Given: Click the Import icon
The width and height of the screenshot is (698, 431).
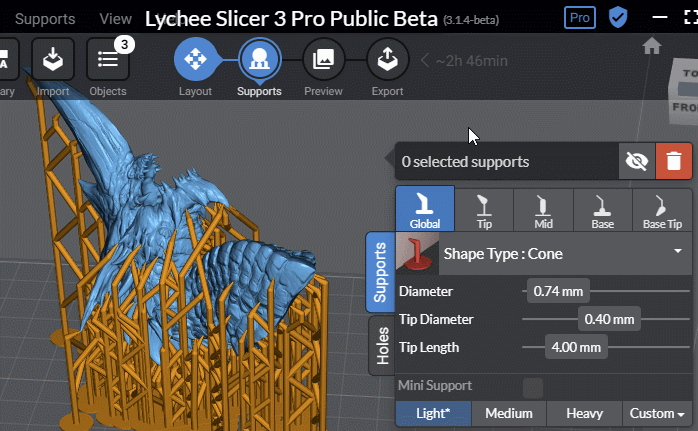Looking at the screenshot, I should pyautogui.click(x=53, y=60).
